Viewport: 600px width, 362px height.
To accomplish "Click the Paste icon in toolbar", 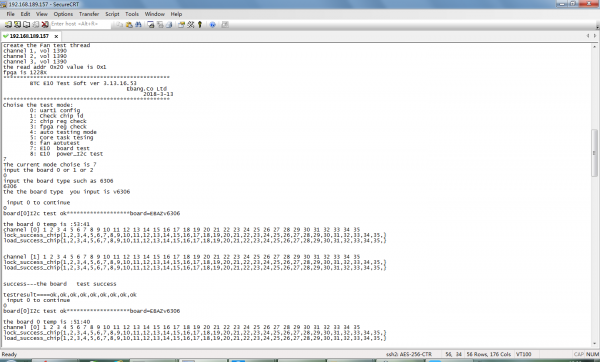I will click(x=129, y=24).
